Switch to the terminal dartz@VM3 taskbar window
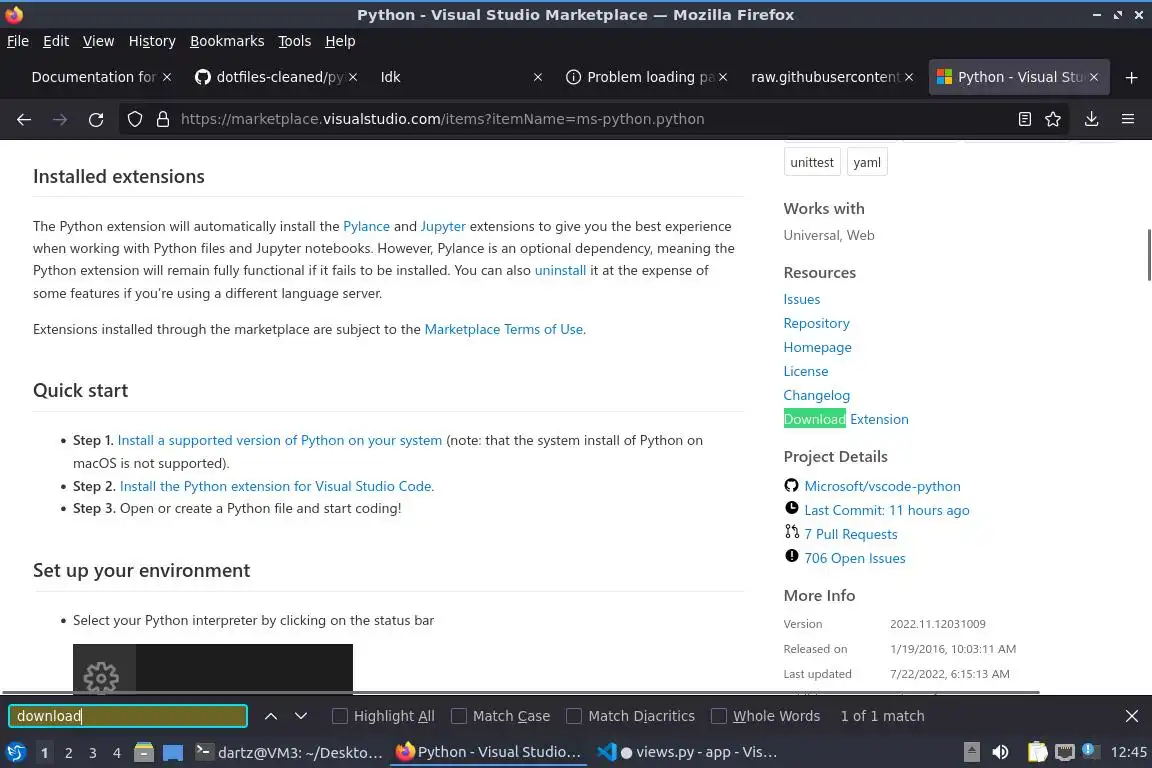 [x=288, y=752]
